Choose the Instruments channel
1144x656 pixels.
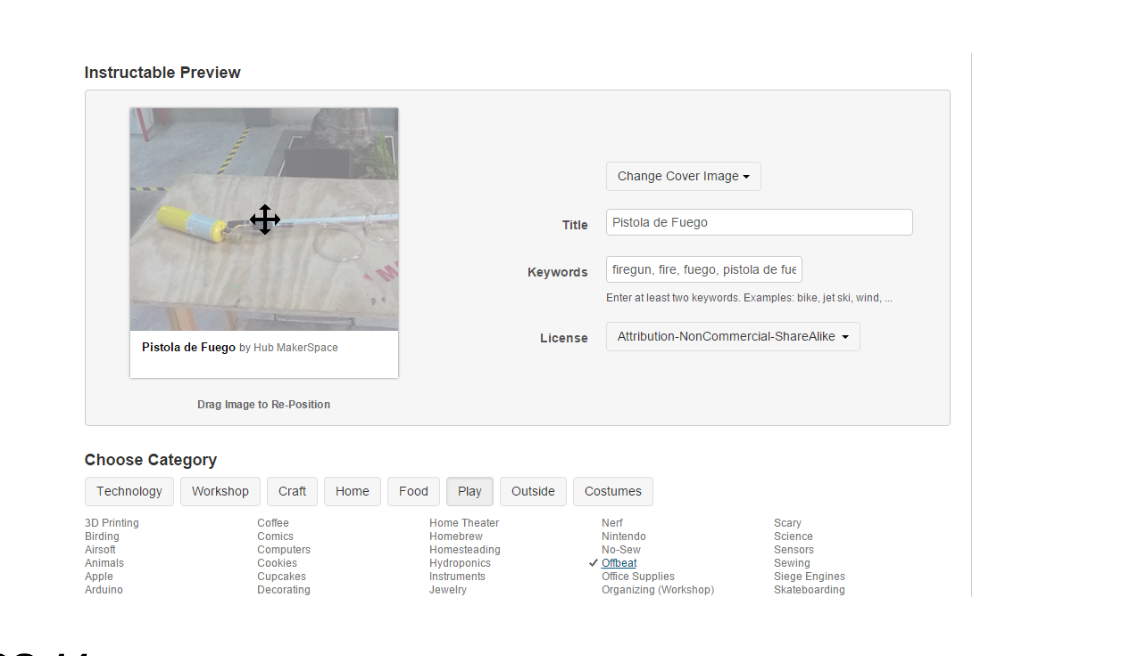pos(457,576)
